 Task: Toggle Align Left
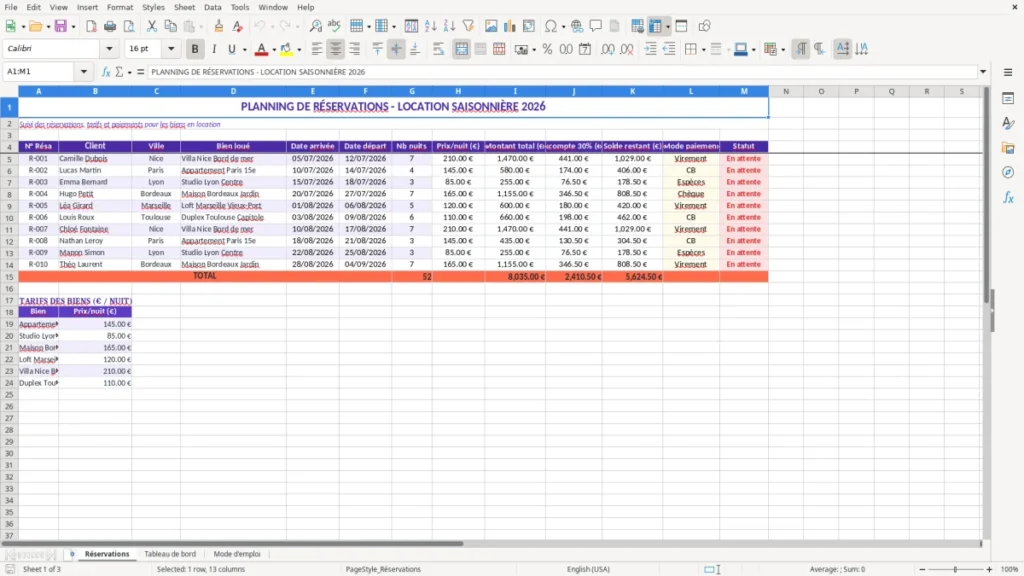click(317, 49)
